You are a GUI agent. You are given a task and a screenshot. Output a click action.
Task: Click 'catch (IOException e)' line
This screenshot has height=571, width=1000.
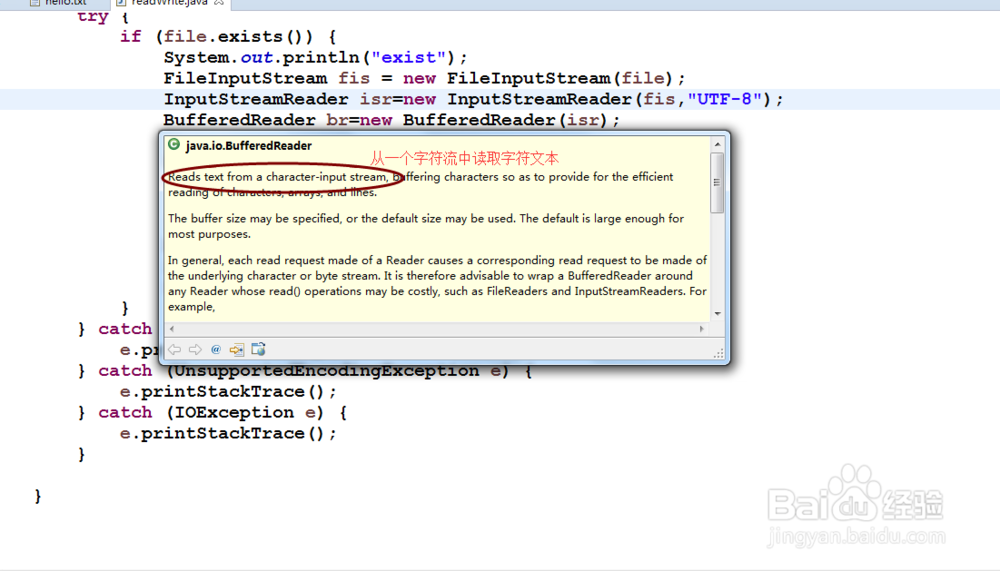212,413
